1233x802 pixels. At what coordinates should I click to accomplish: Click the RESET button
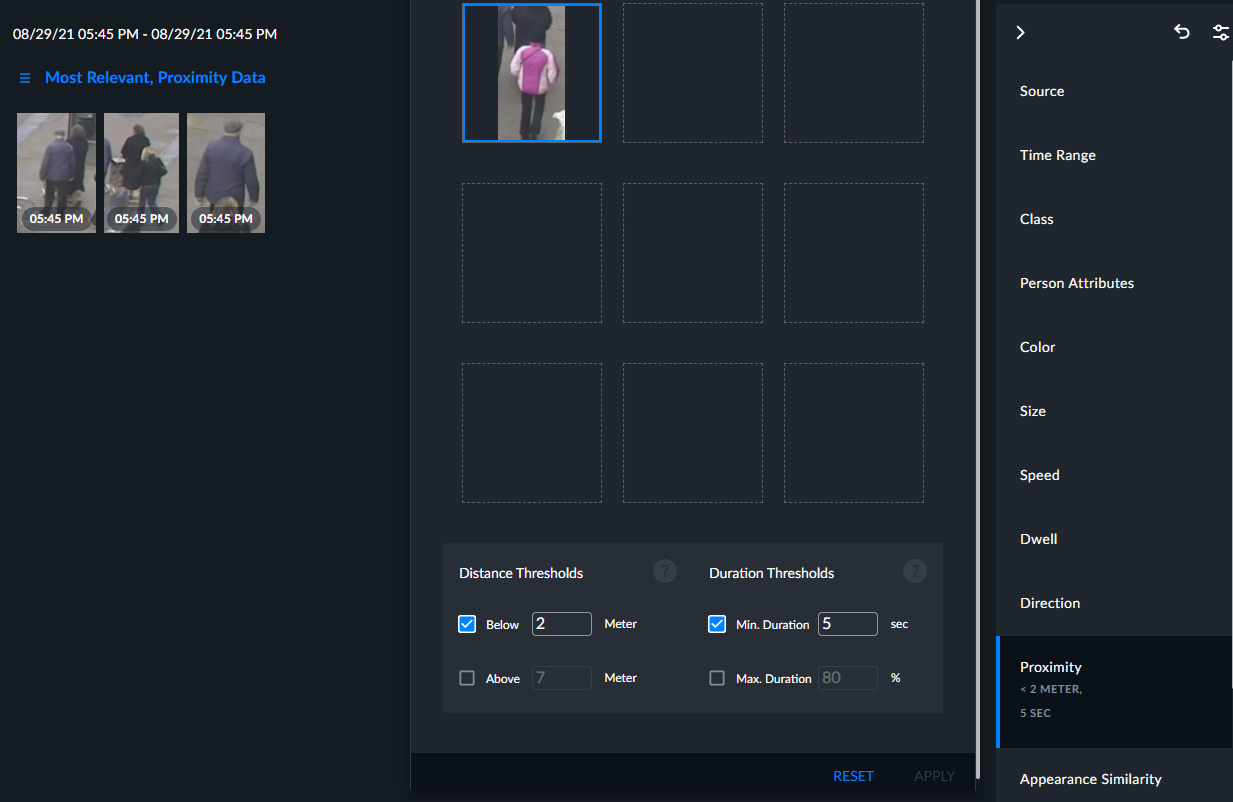tap(853, 776)
